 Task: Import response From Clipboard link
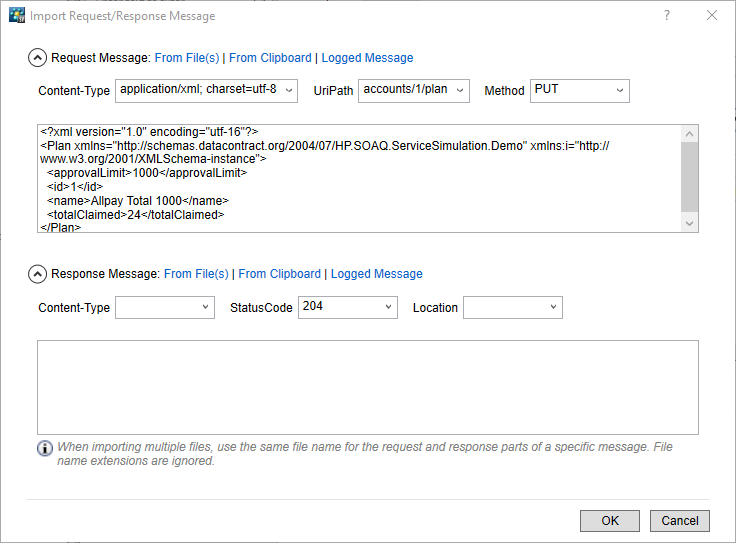tap(280, 274)
